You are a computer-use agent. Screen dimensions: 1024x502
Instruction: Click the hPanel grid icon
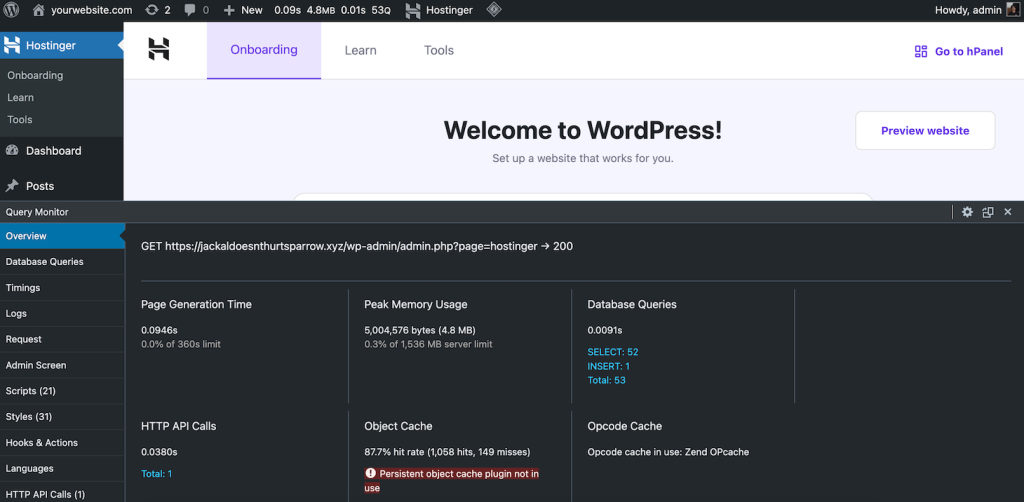coord(921,52)
